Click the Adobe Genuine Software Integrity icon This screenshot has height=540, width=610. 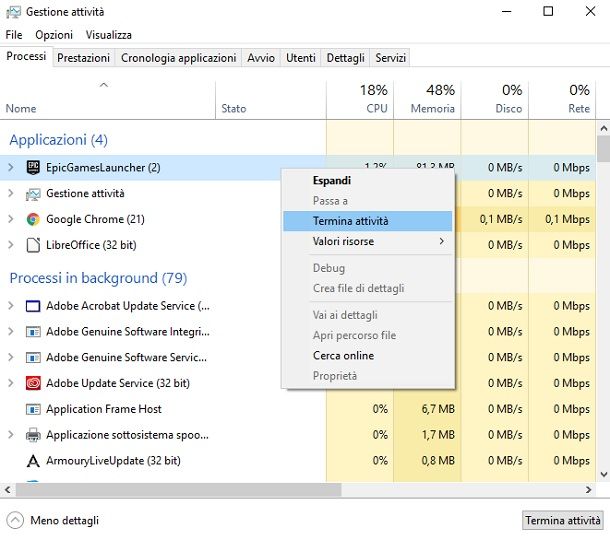click(x=33, y=332)
